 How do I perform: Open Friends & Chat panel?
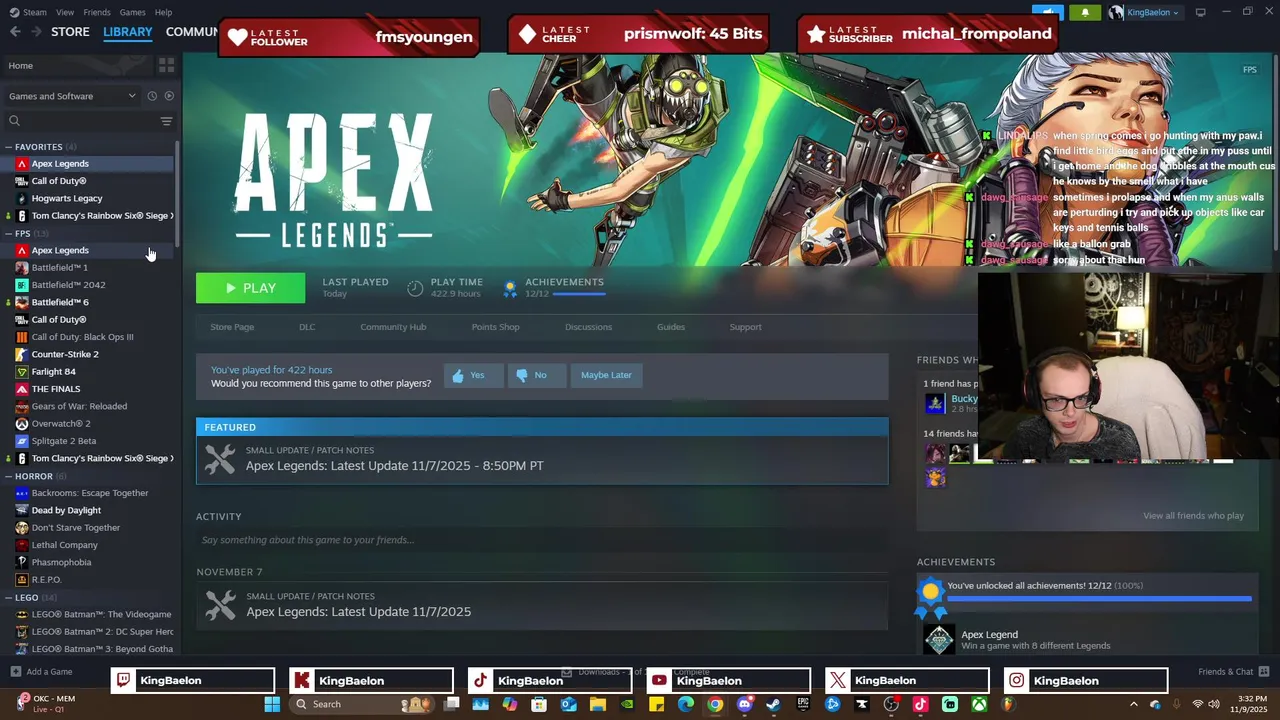click(1233, 672)
